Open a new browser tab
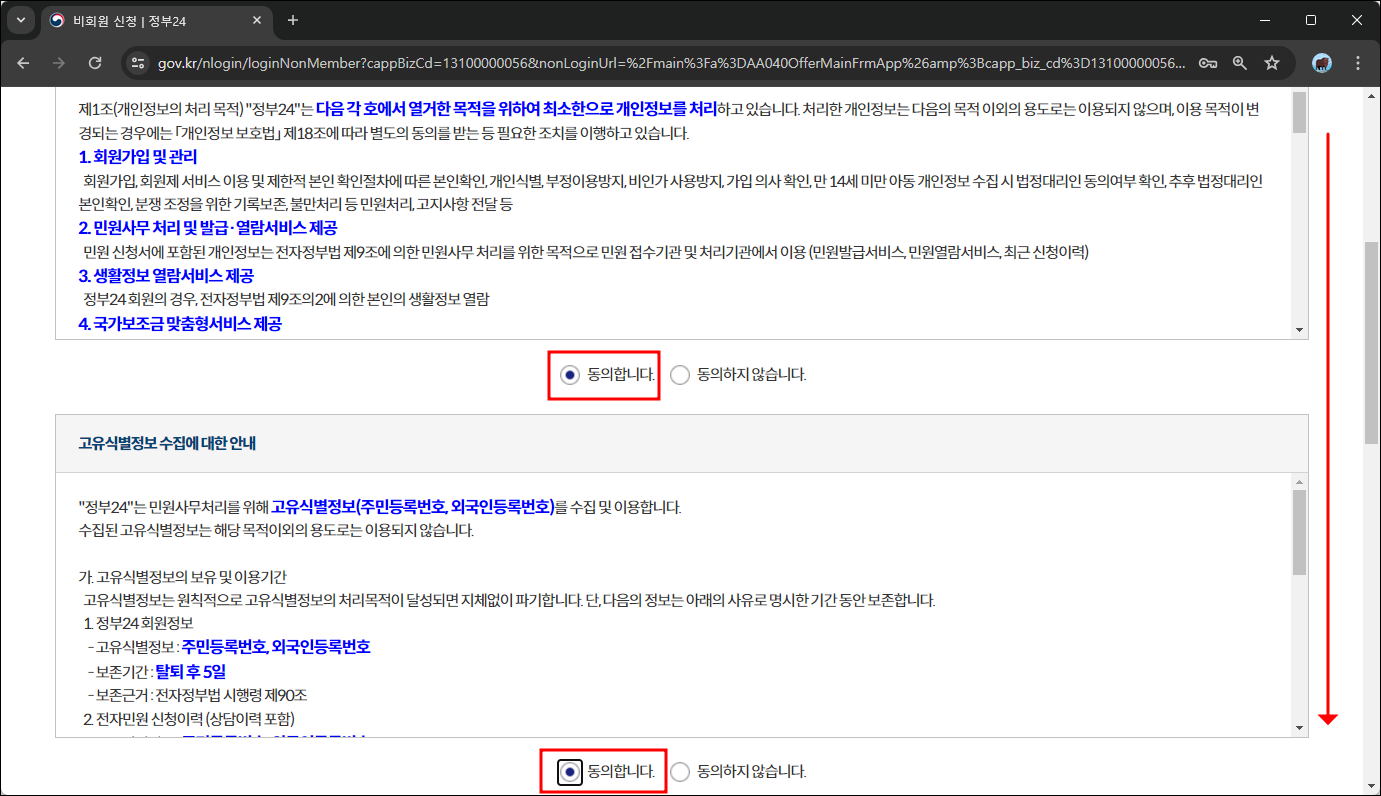The image size is (1381, 796). (x=292, y=20)
